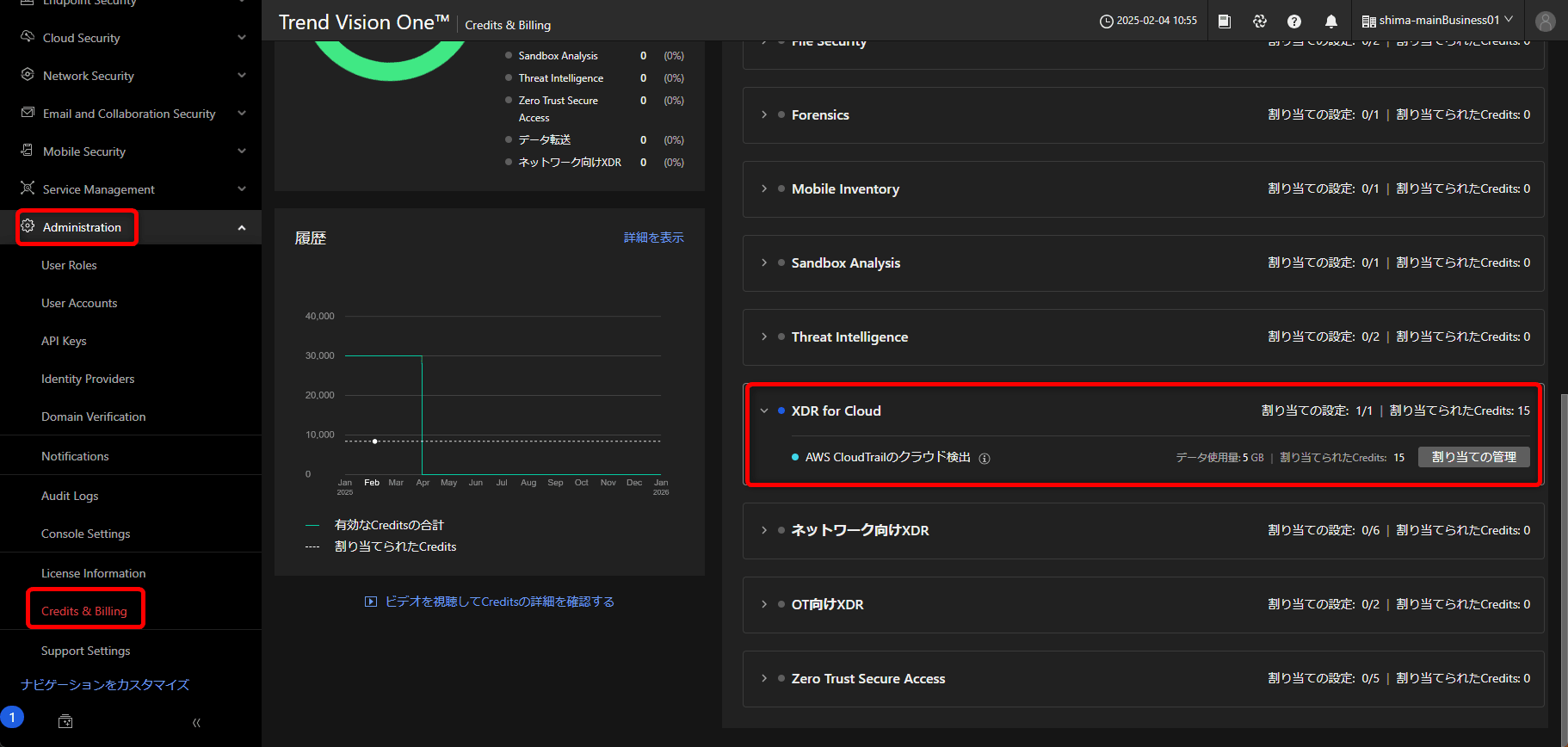Viewport: 1568px width, 747px height.
Task: Expand the Forensics row
Action: 764,114
